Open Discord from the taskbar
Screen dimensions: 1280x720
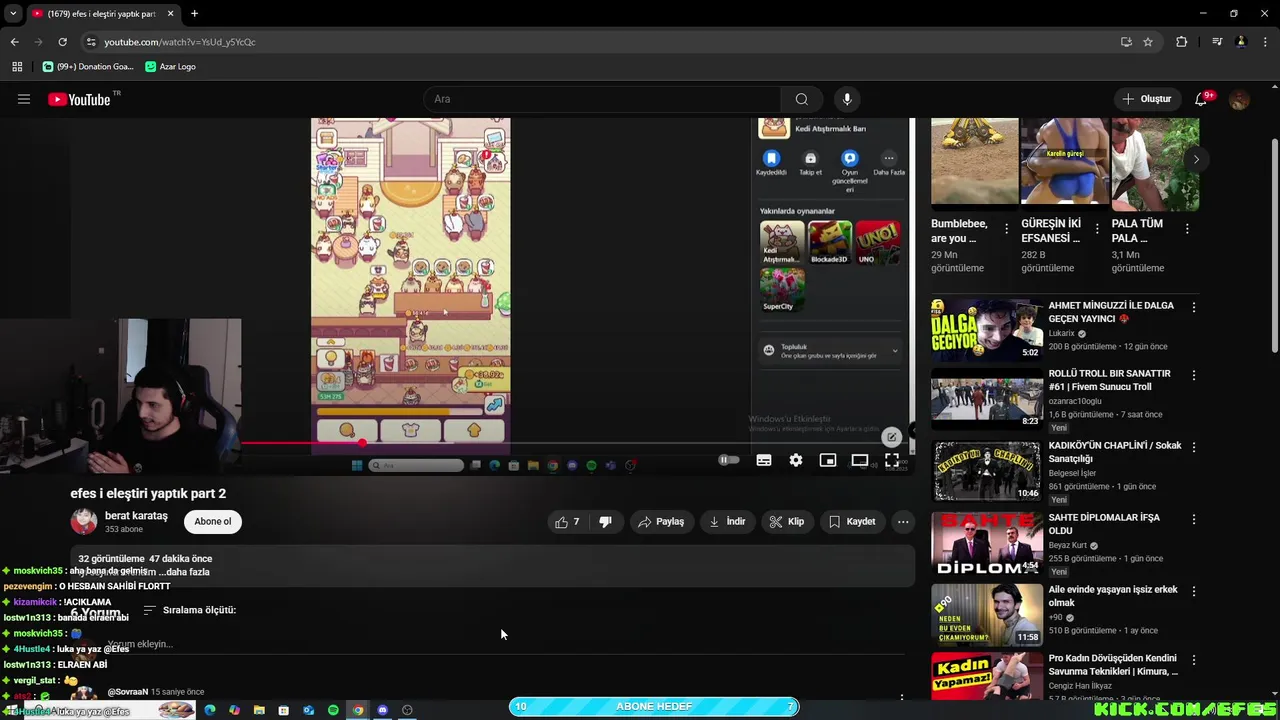coord(382,710)
